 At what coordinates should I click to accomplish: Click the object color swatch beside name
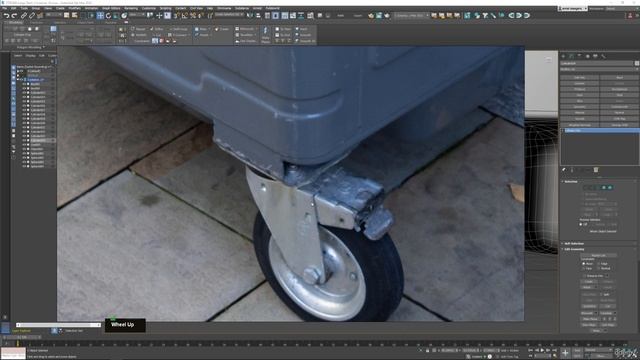637,63
